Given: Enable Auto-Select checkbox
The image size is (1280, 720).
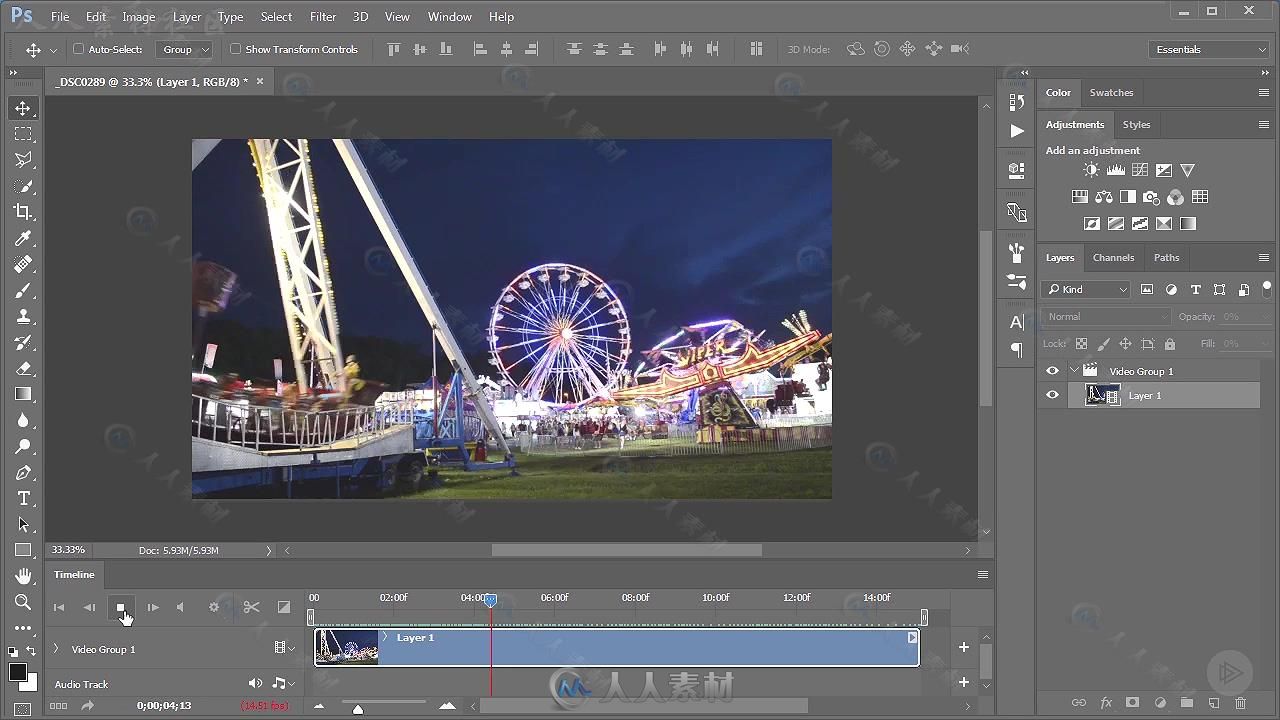Looking at the screenshot, I should pyautogui.click(x=79, y=49).
